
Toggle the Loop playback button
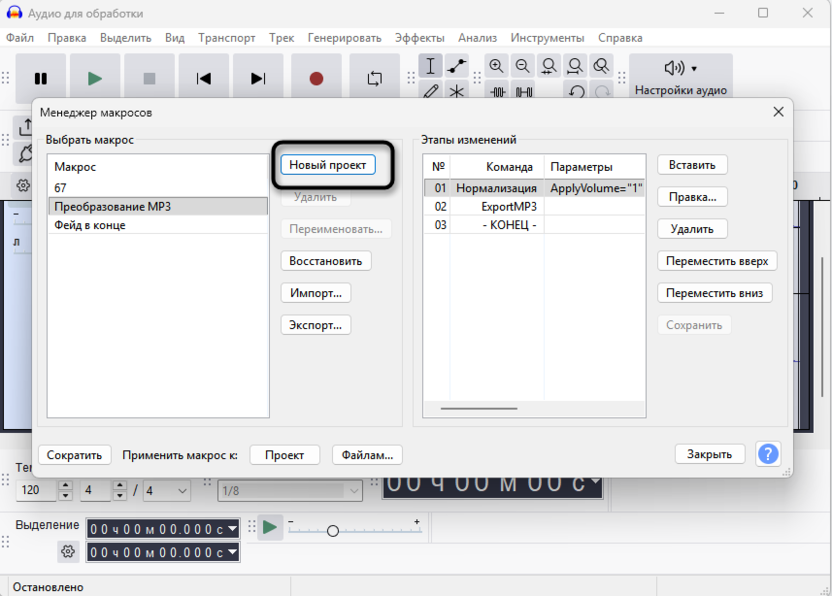(x=375, y=79)
